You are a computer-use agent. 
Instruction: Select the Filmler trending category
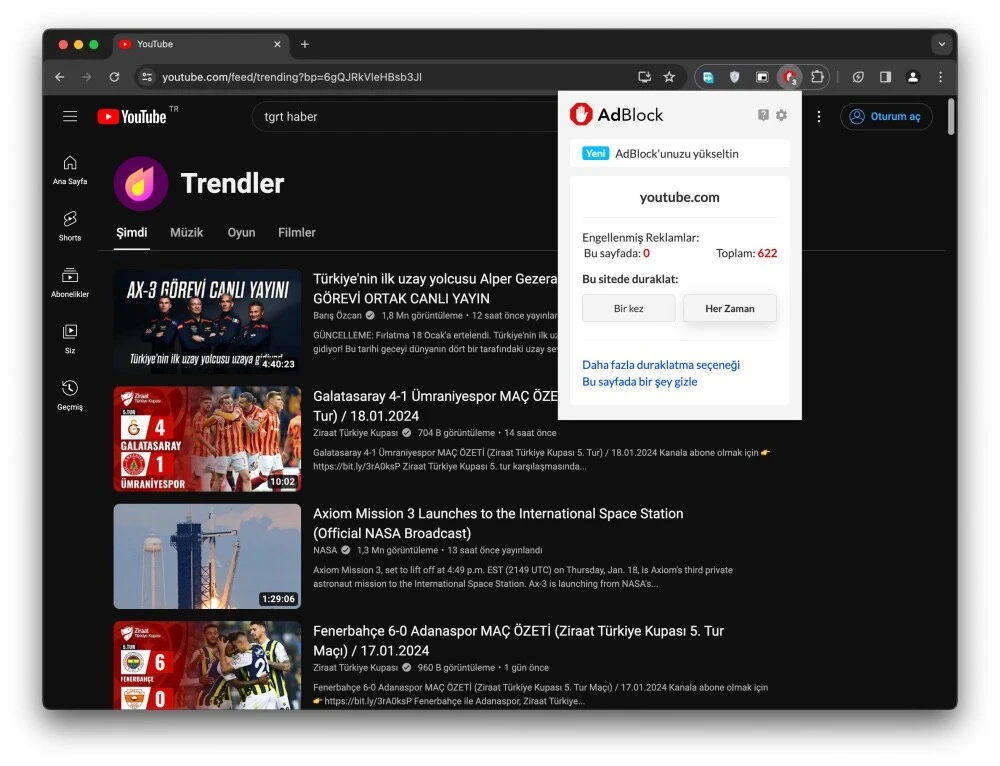[296, 232]
